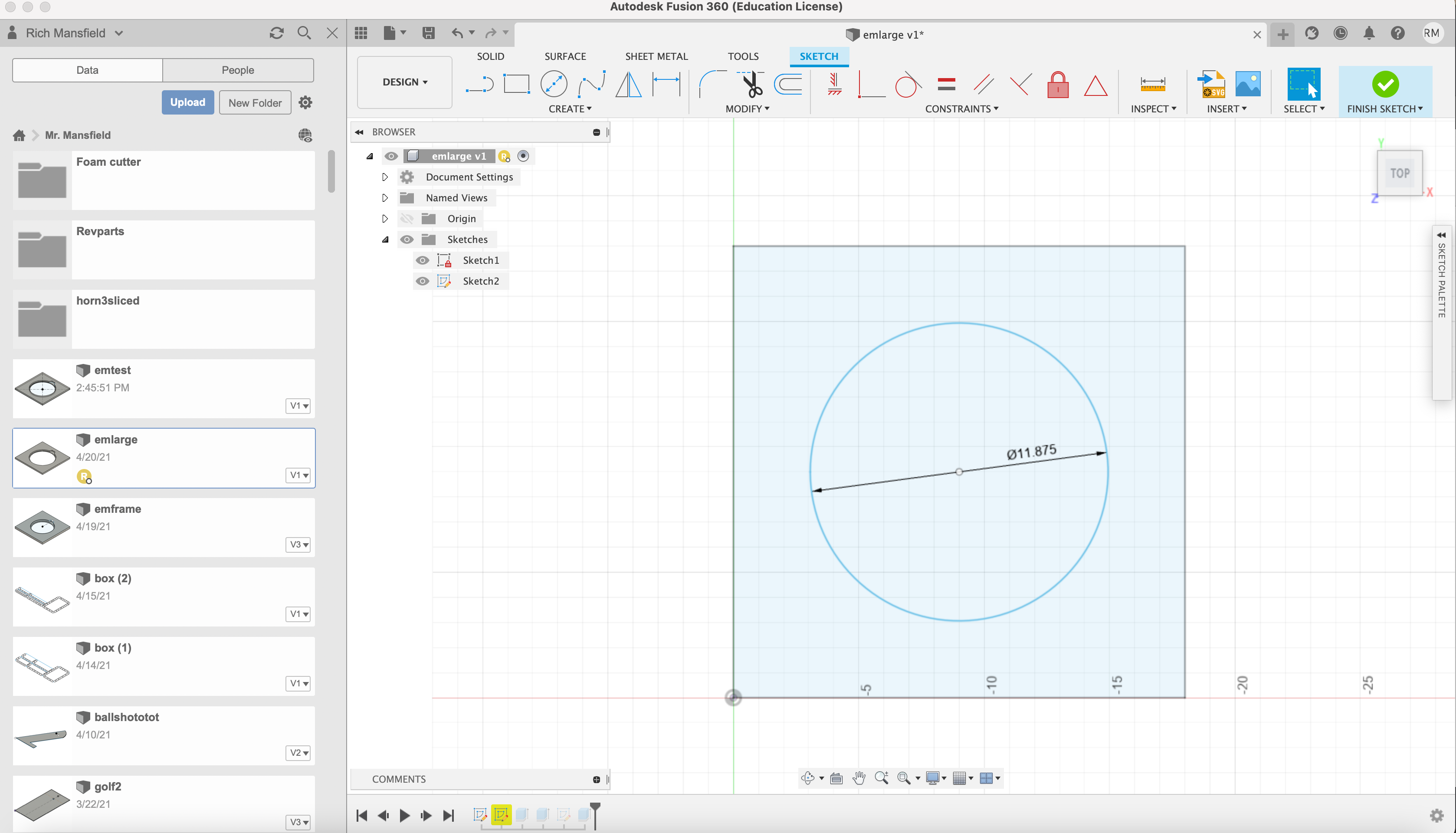Click the New Folder button
The width and height of the screenshot is (1456, 833).
(255, 102)
